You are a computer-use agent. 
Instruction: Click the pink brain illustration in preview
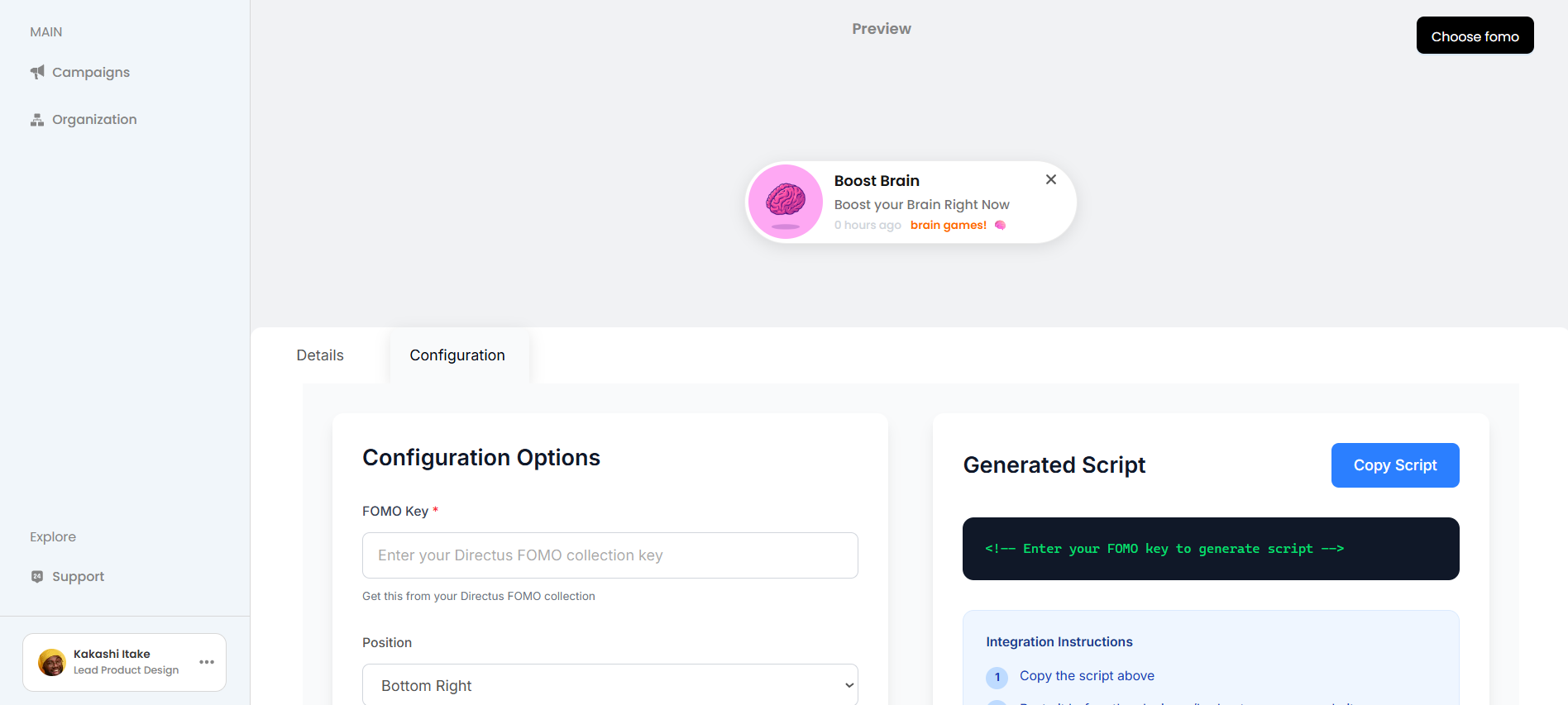tap(785, 202)
